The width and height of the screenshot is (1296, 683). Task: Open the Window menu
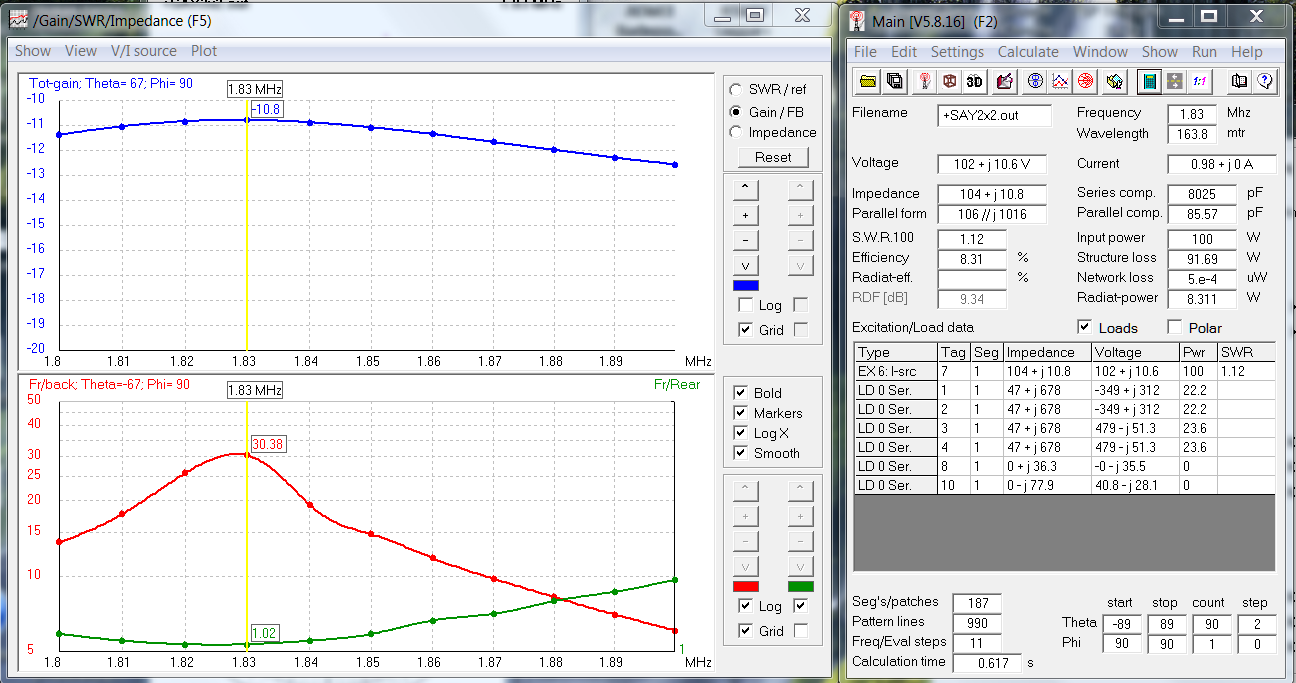[x=1101, y=52]
